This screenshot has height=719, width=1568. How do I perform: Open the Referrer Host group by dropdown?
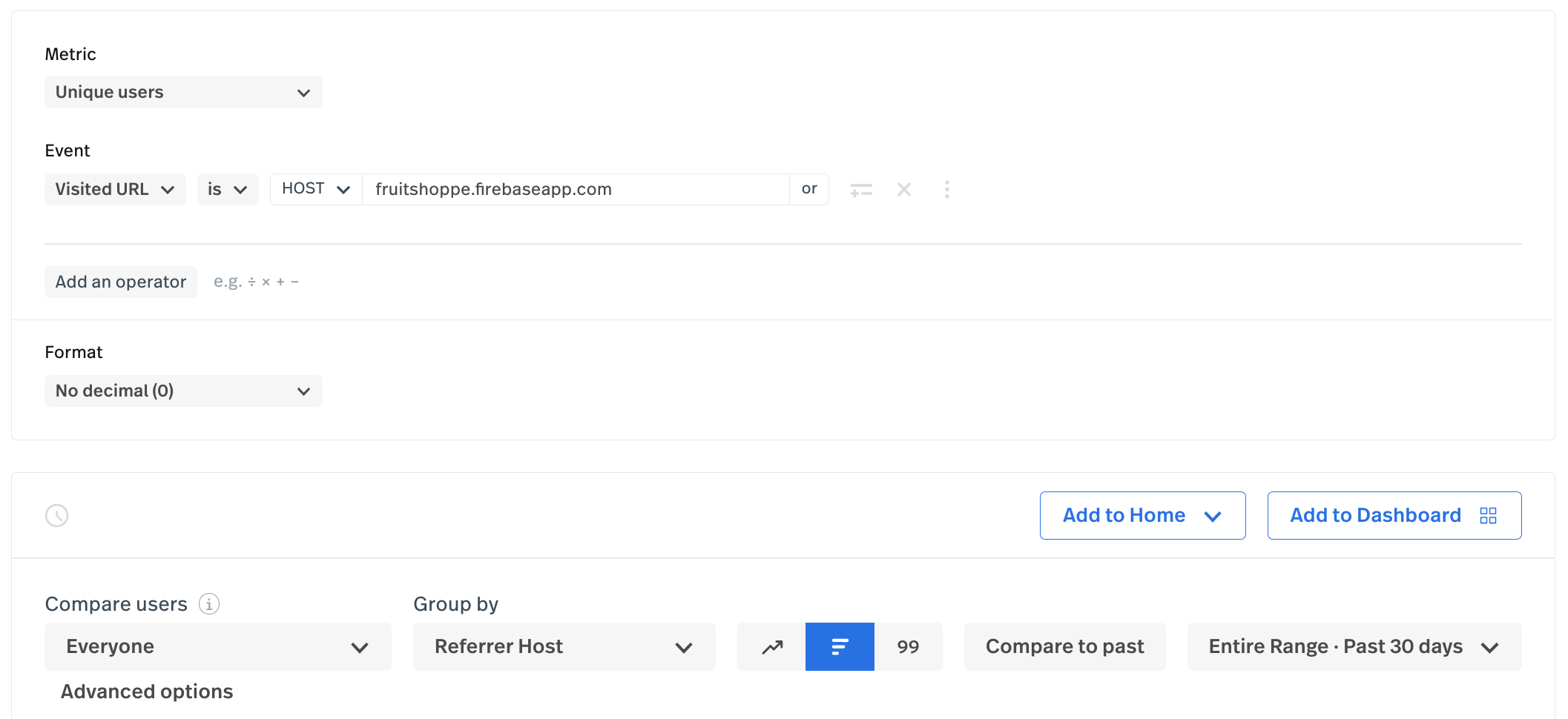tap(564, 647)
